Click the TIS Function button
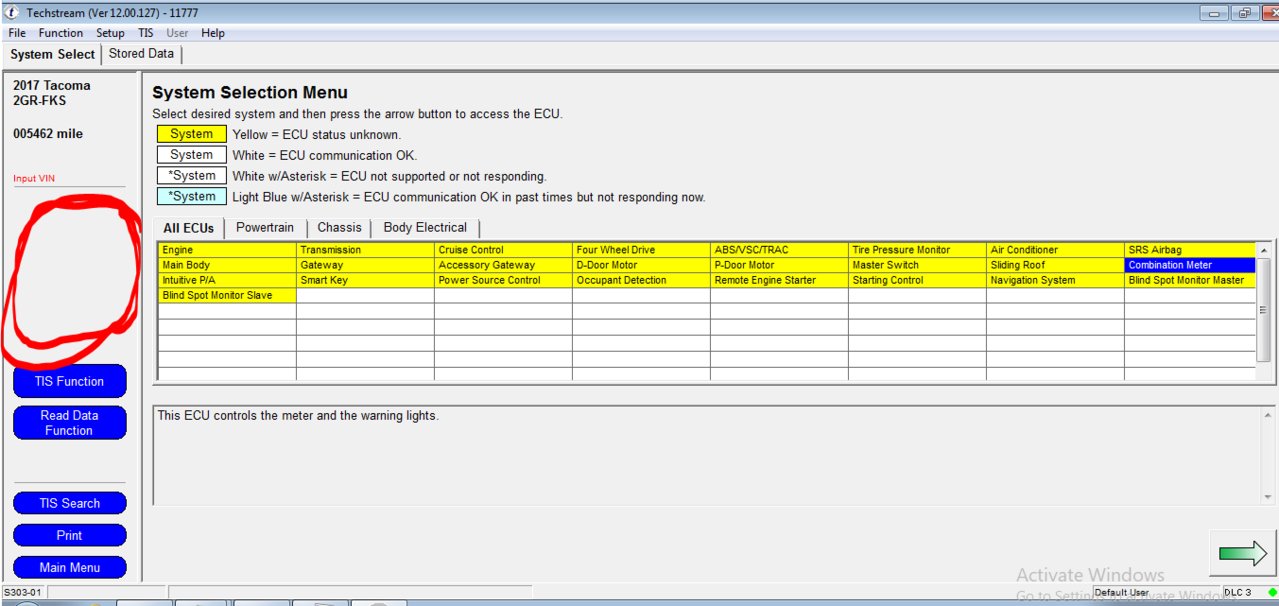 [70, 381]
